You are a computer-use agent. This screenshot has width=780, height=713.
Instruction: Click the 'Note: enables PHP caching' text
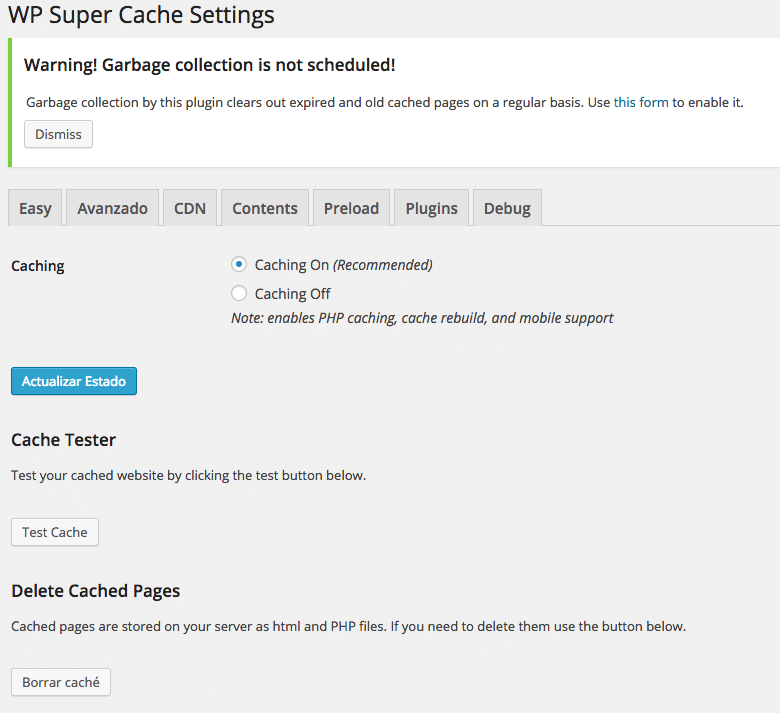click(422, 318)
